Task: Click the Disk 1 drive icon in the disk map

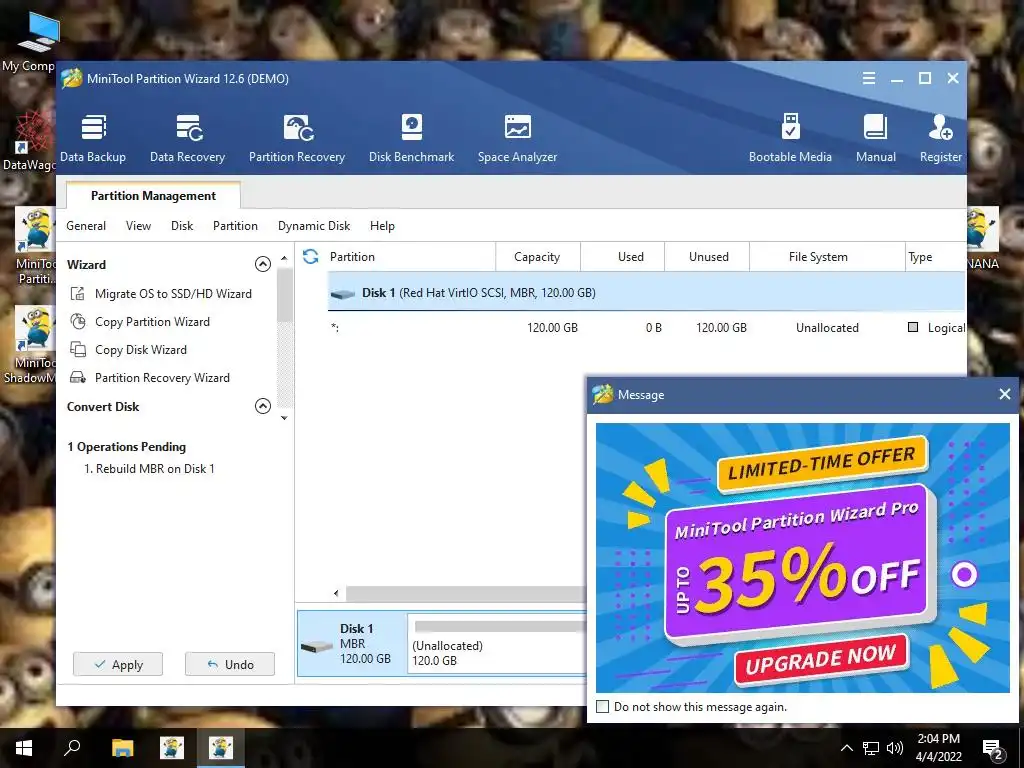Action: 317,647
